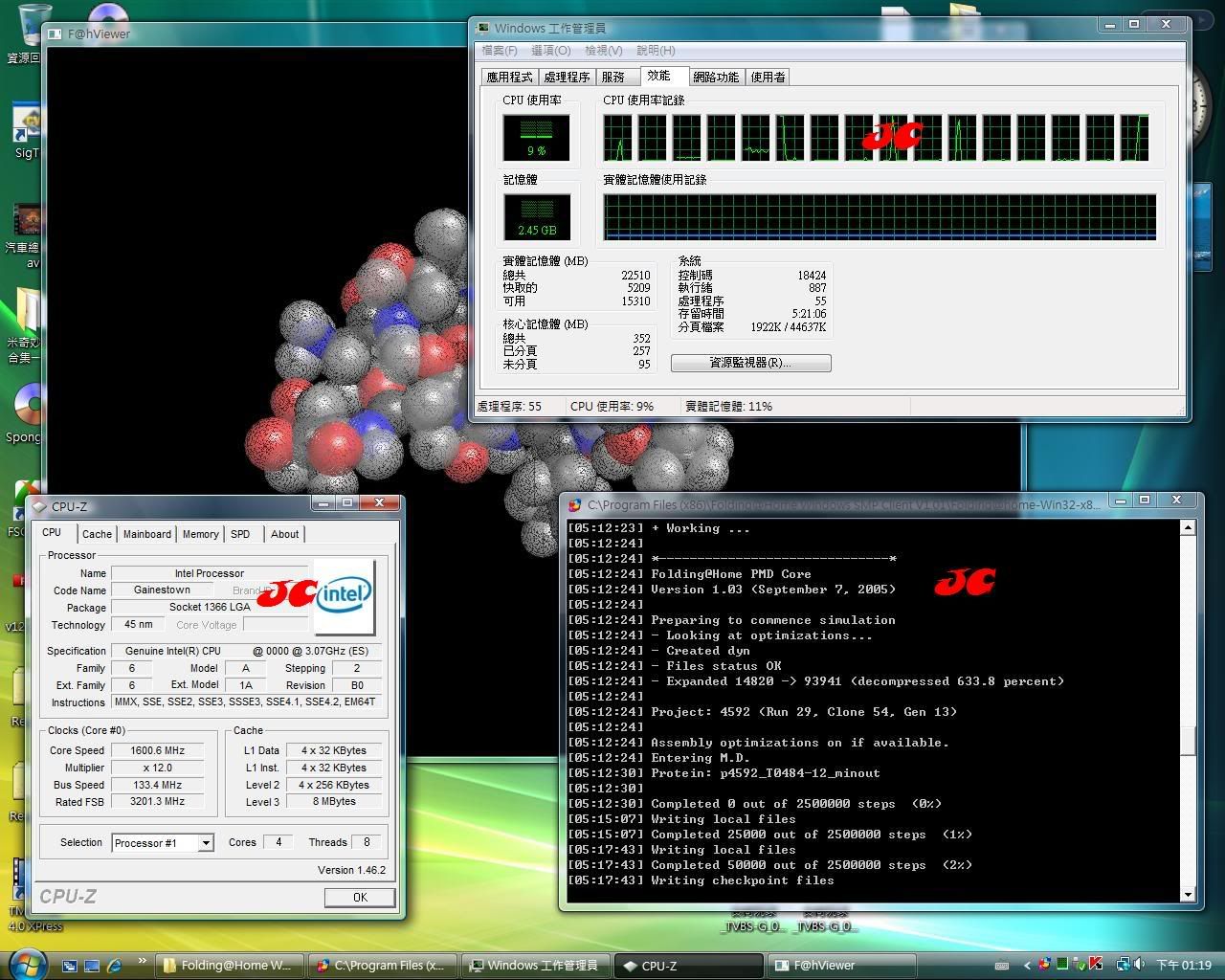The height and width of the screenshot is (980, 1225).
Task: Switch to F@hViewer taskbar button
Action: 841,966
